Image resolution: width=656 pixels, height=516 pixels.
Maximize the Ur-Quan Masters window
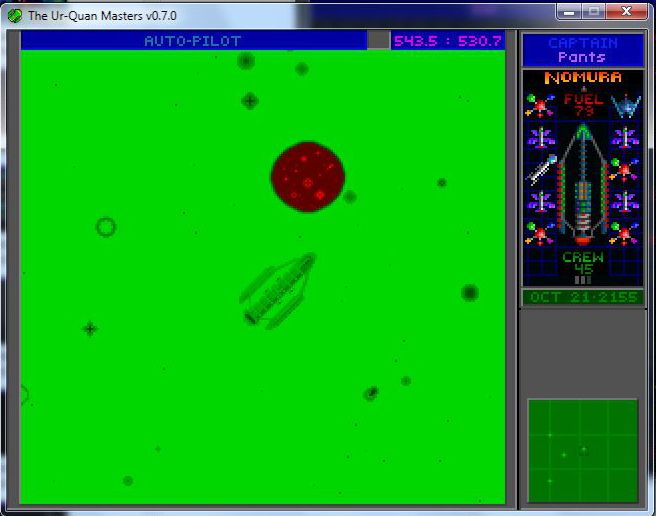point(593,12)
